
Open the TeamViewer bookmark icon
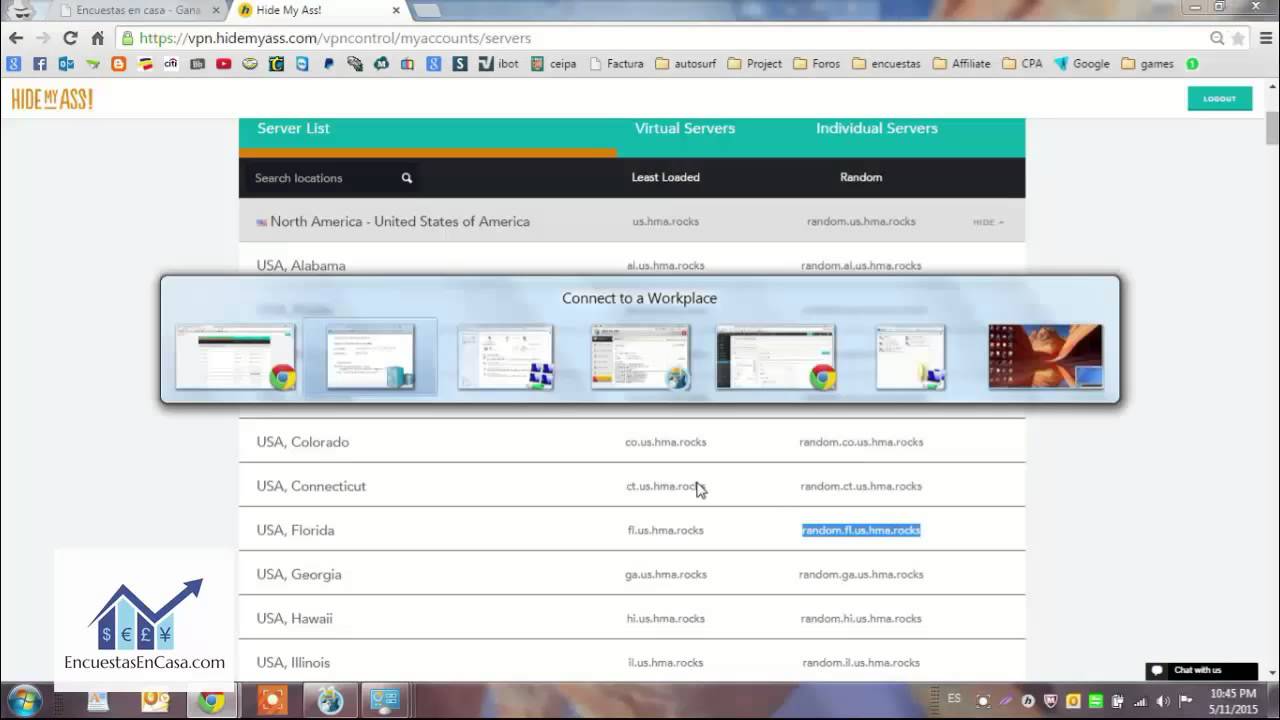302,63
